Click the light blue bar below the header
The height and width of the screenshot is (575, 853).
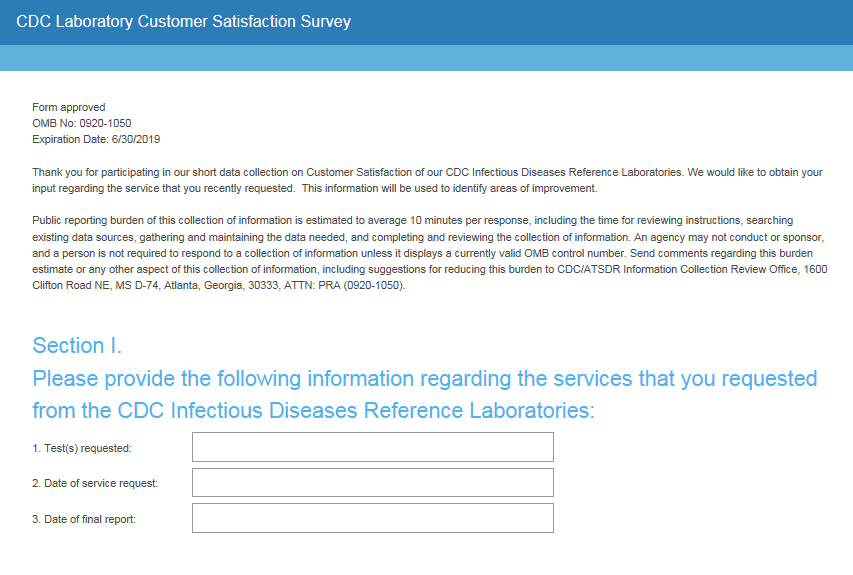click(426, 58)
